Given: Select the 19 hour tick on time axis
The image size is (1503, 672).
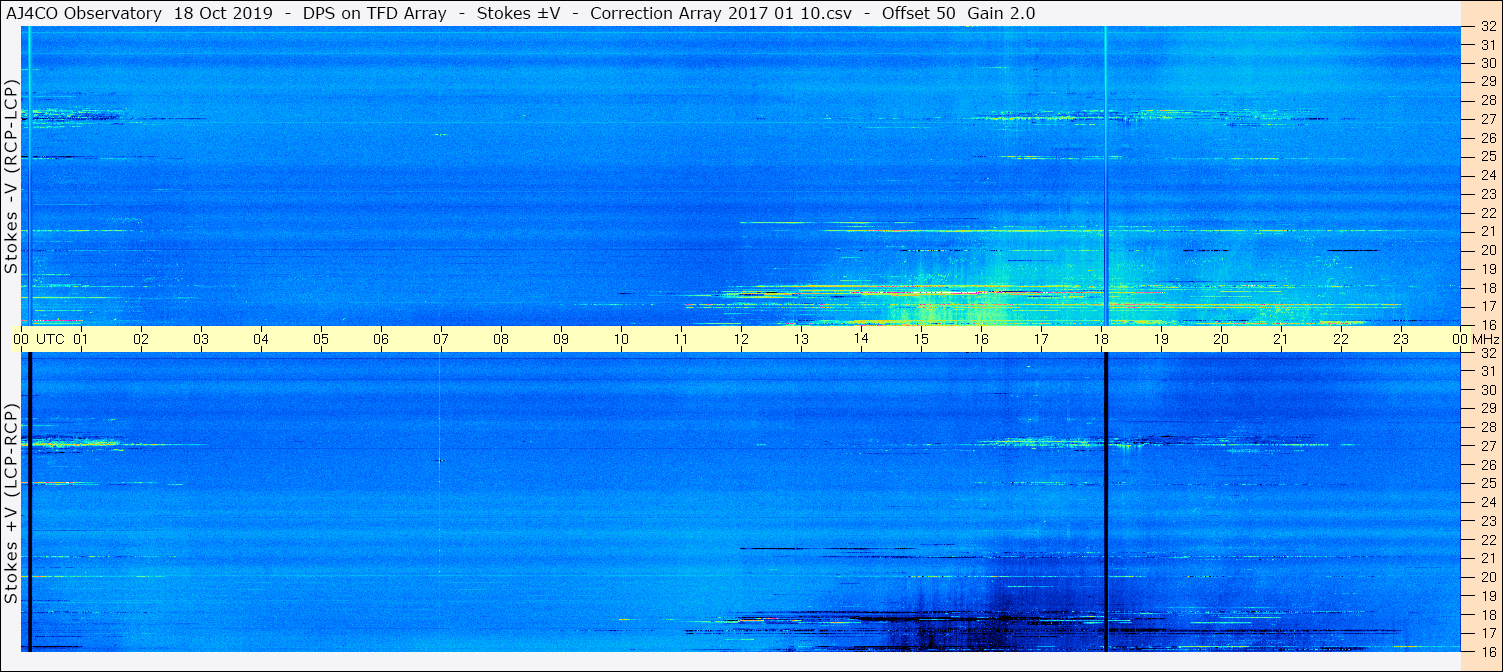Looking at the screenshot, I should coord(1161,339).
